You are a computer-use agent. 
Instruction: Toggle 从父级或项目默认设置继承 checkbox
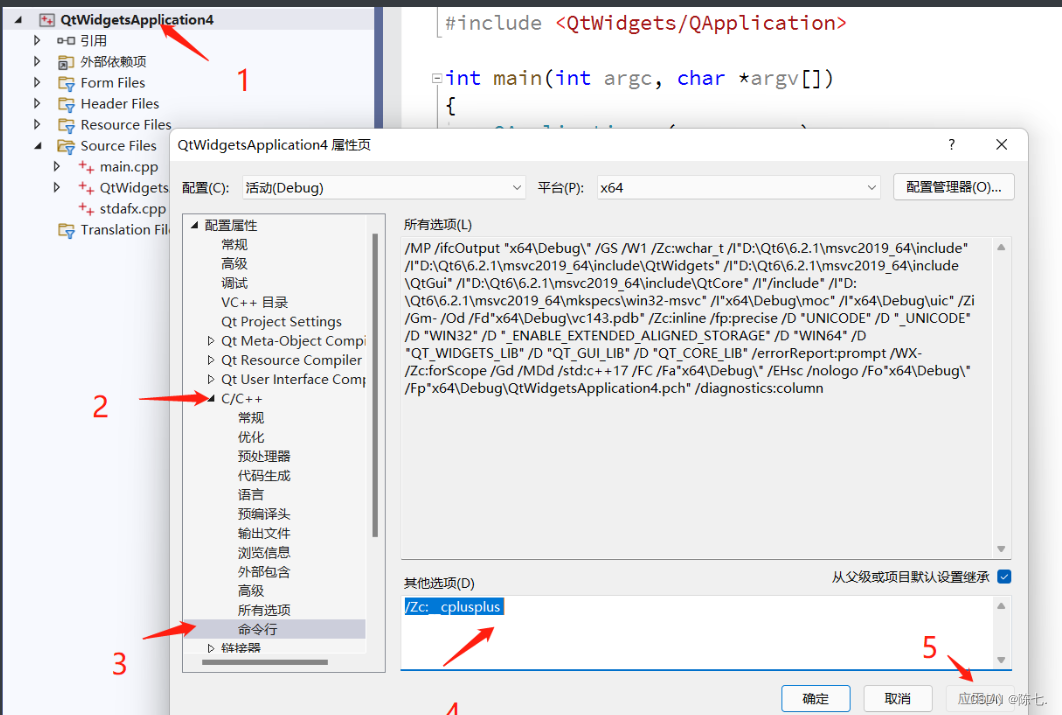(1004, 577)
